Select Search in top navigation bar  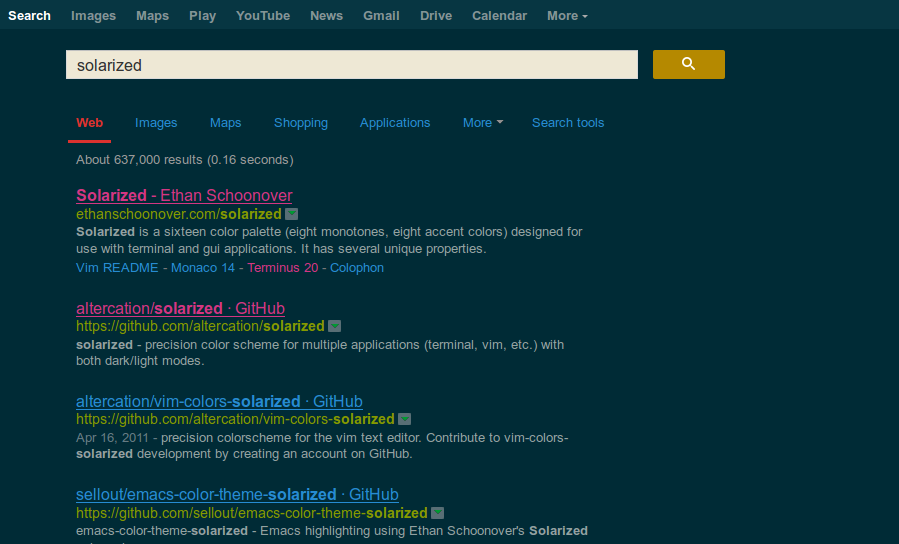29,16
